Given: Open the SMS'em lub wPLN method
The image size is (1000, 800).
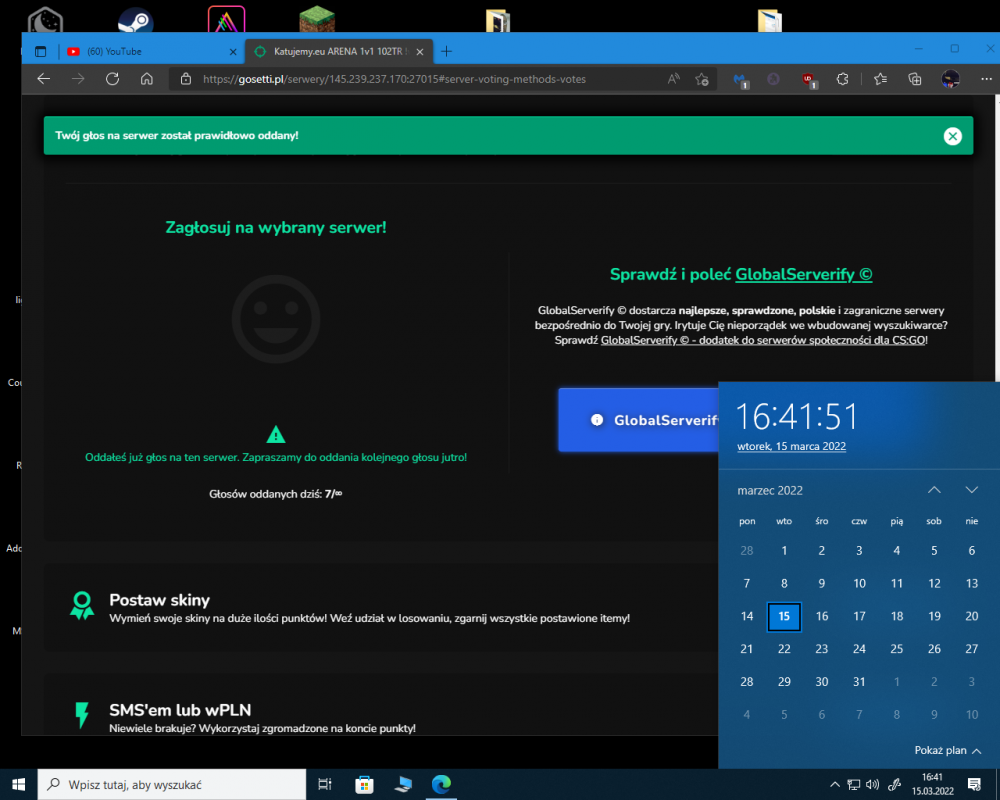Looking at the screenshot, I should click(x=381, y=704).
